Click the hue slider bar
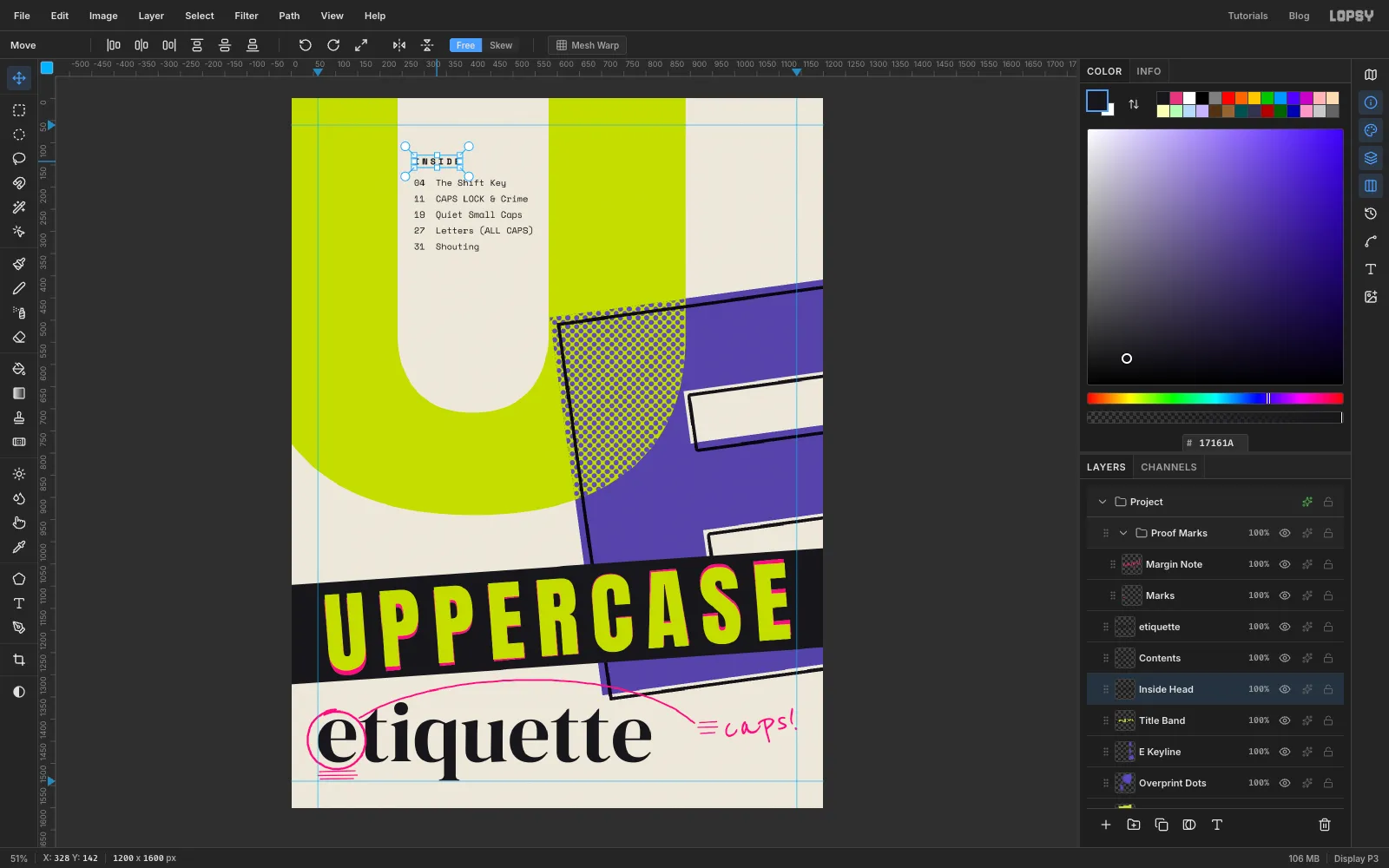This screenshot has height=868, width=1389. click(1215, 398)
